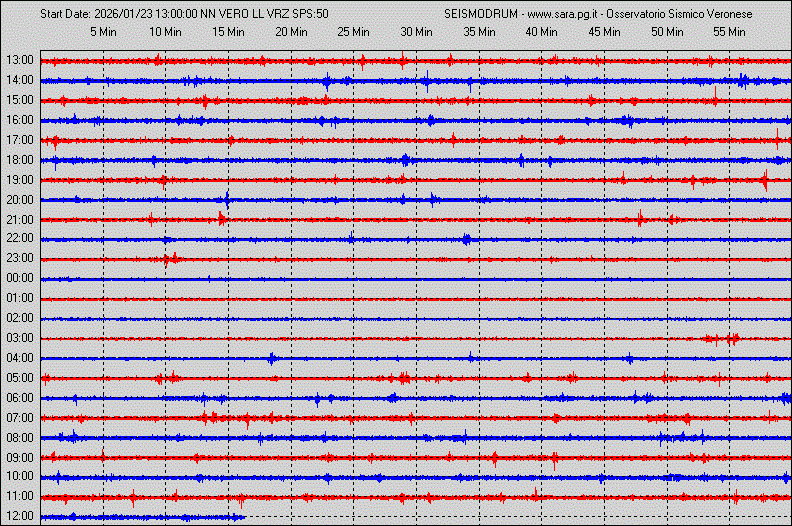Click the 40 Min column label
Viewport: 792px width, 526px height.
coord(541,32)
